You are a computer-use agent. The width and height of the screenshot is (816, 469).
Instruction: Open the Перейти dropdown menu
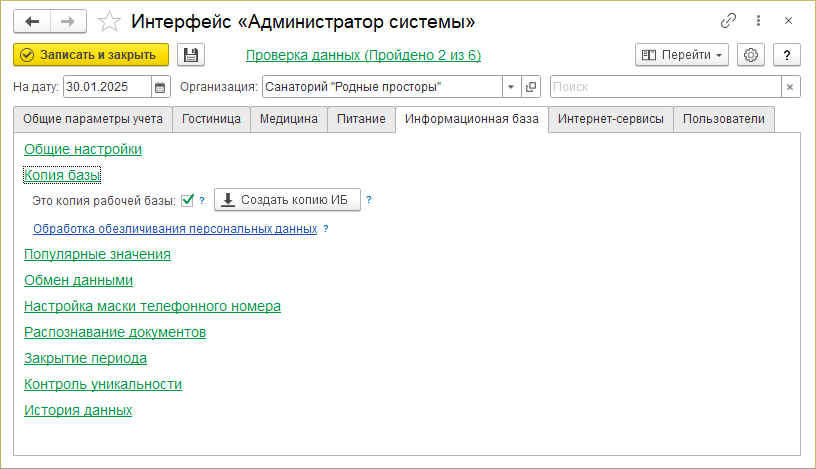click(x=682, y=55)
